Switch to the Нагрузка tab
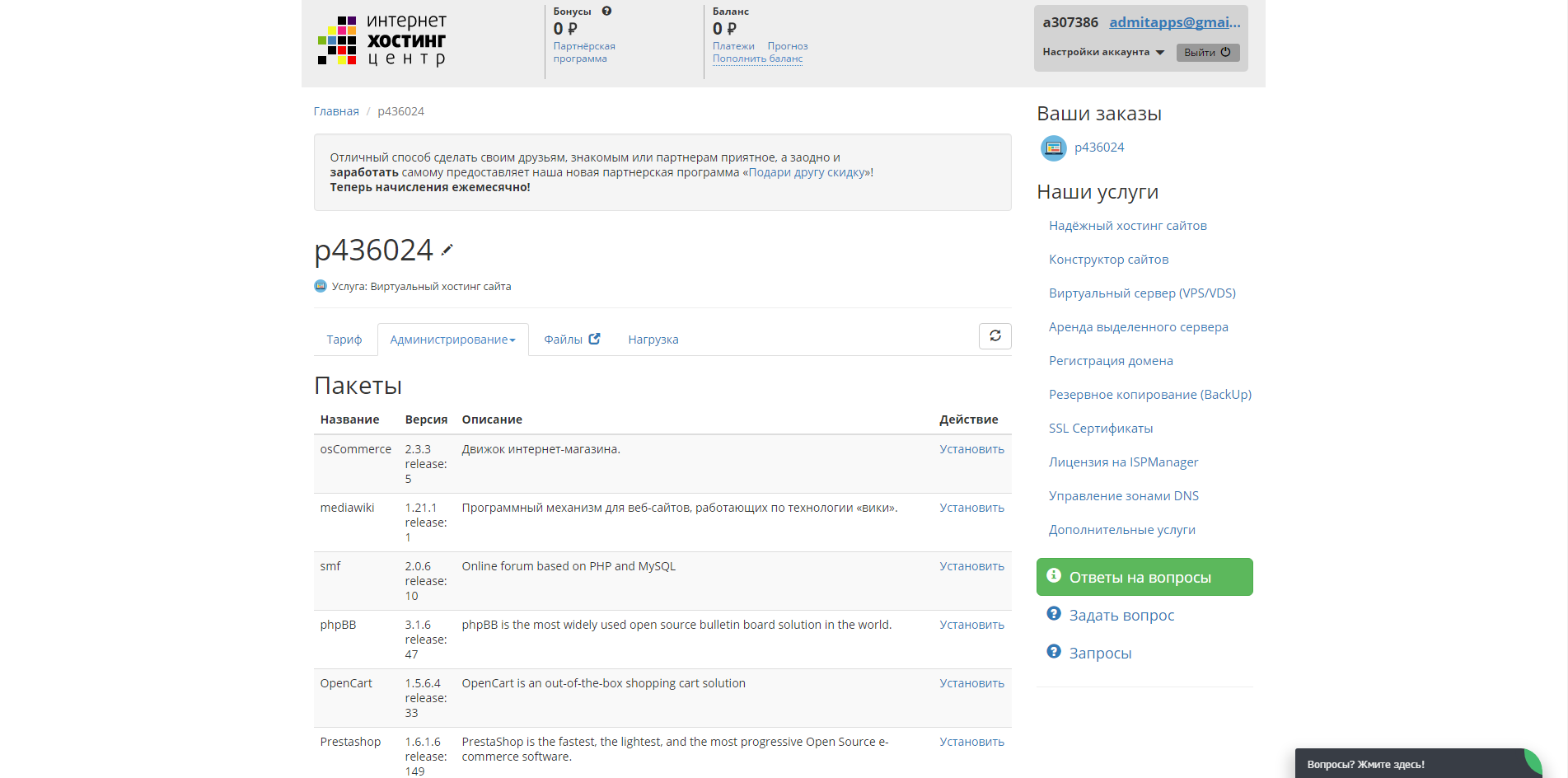 coord(653,340)
